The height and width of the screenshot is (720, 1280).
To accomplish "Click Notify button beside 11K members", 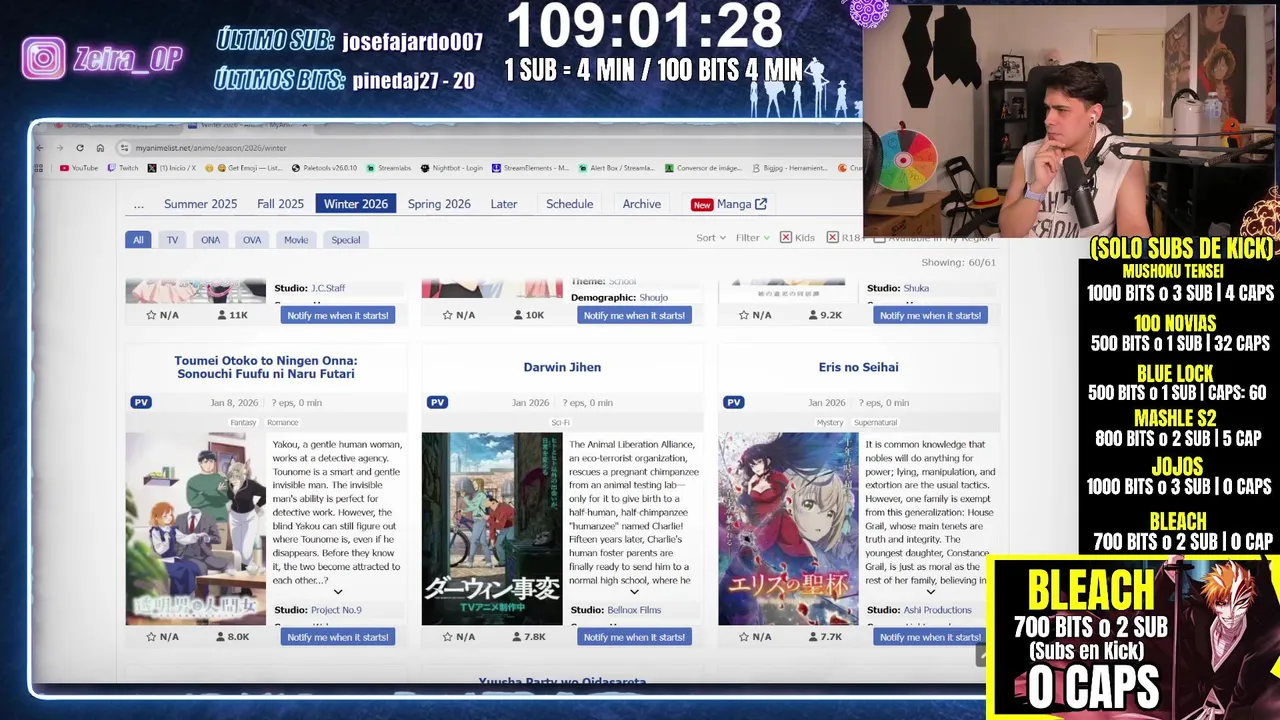I will pyautogui.click(x=338, y=315).
